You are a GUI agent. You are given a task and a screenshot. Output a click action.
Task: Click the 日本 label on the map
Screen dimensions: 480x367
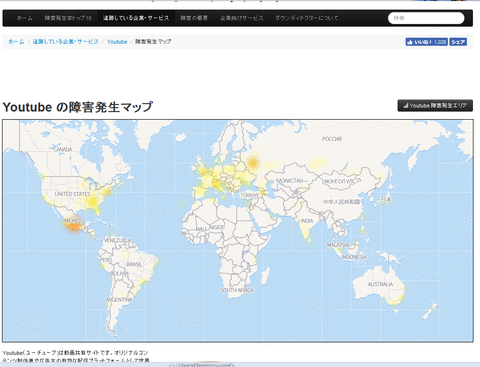point(386,199)
